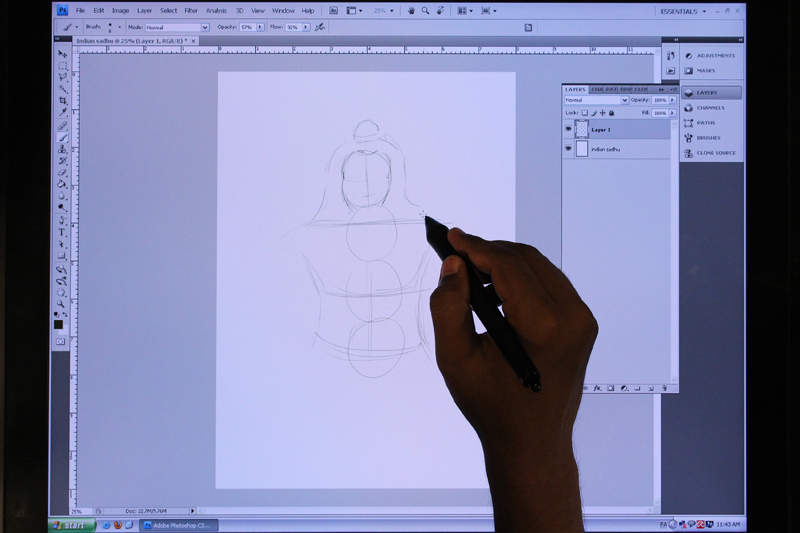Click the foreground color swatch
800x533 pixels.
(59, 322)
